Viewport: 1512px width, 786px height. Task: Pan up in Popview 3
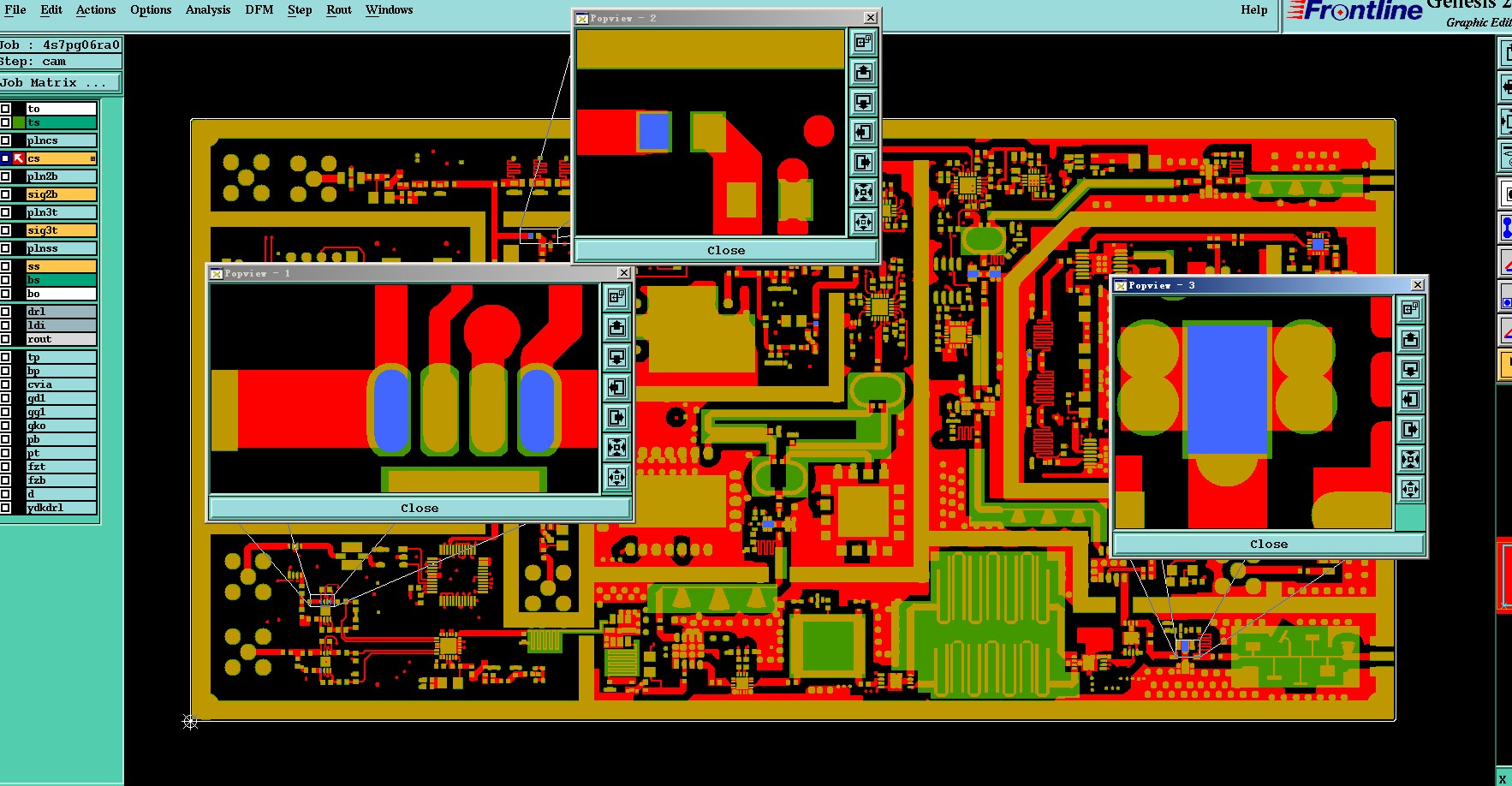(1410, 339)
